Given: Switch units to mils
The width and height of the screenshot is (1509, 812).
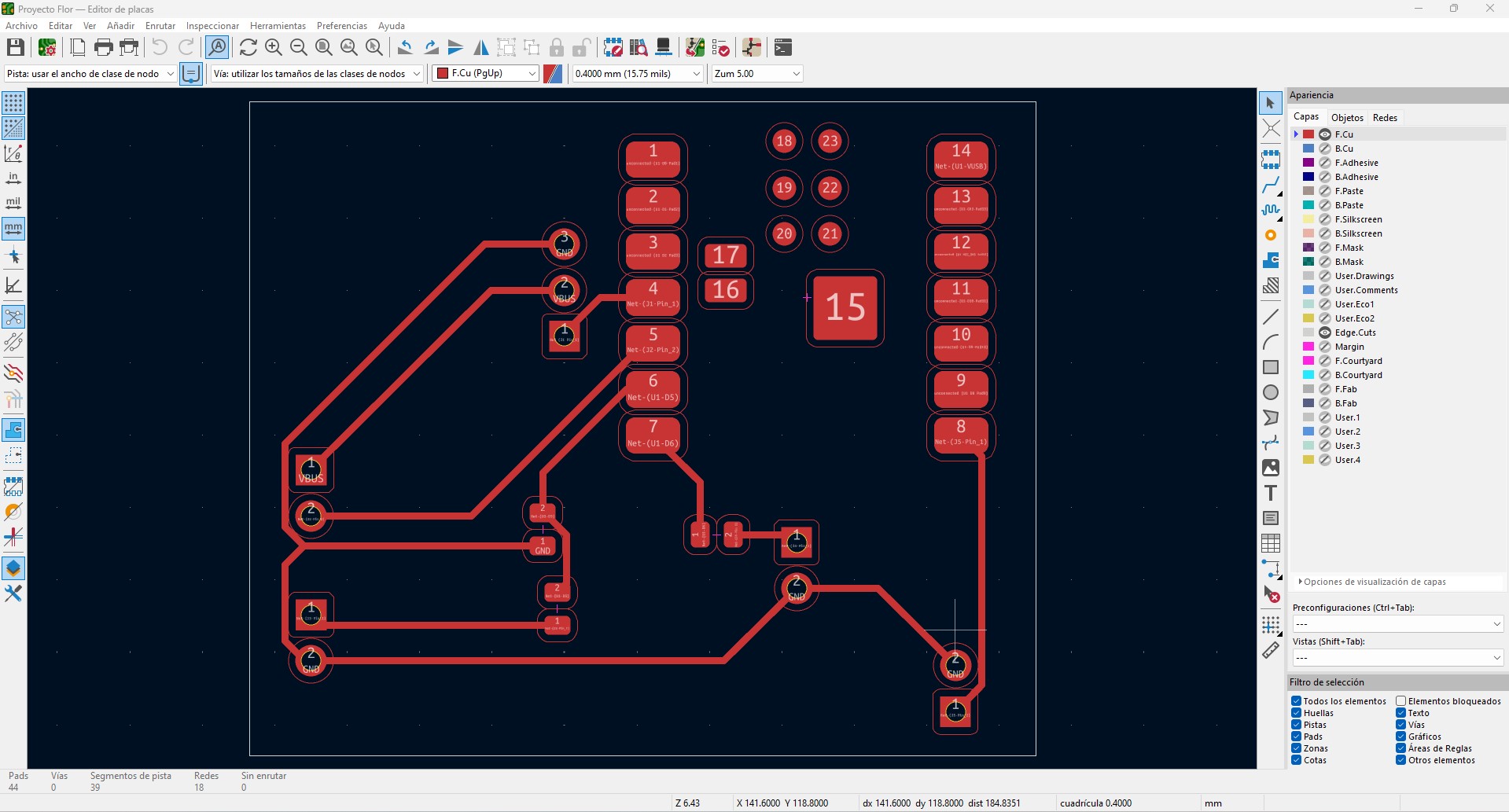Looking at the screenshot, I should [13, 204].
